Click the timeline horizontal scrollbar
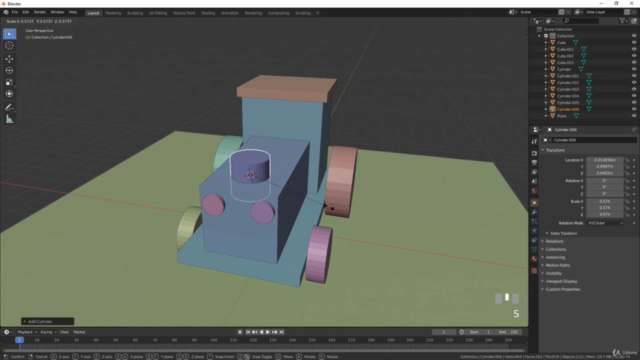 (263, 350)
